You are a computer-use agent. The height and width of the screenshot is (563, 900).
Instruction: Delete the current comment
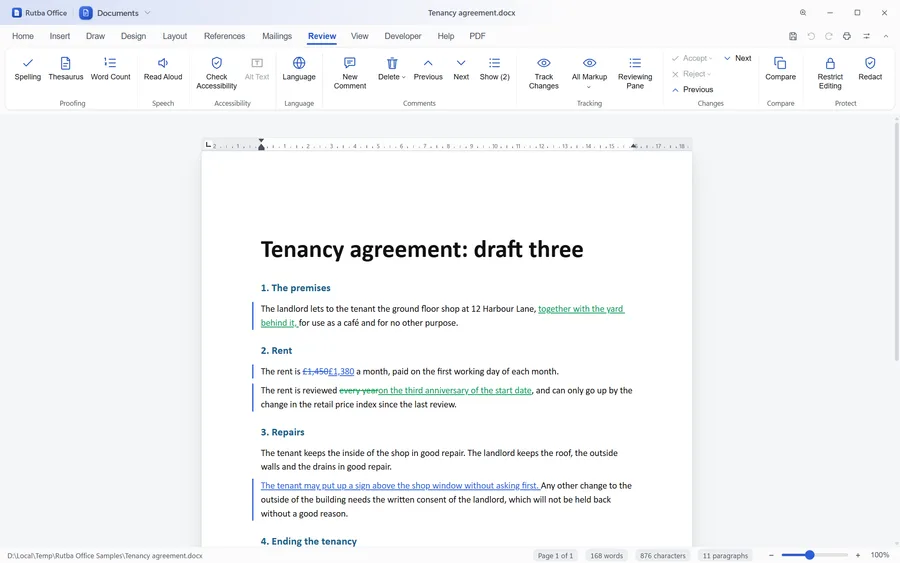click(x=389, y=69)
